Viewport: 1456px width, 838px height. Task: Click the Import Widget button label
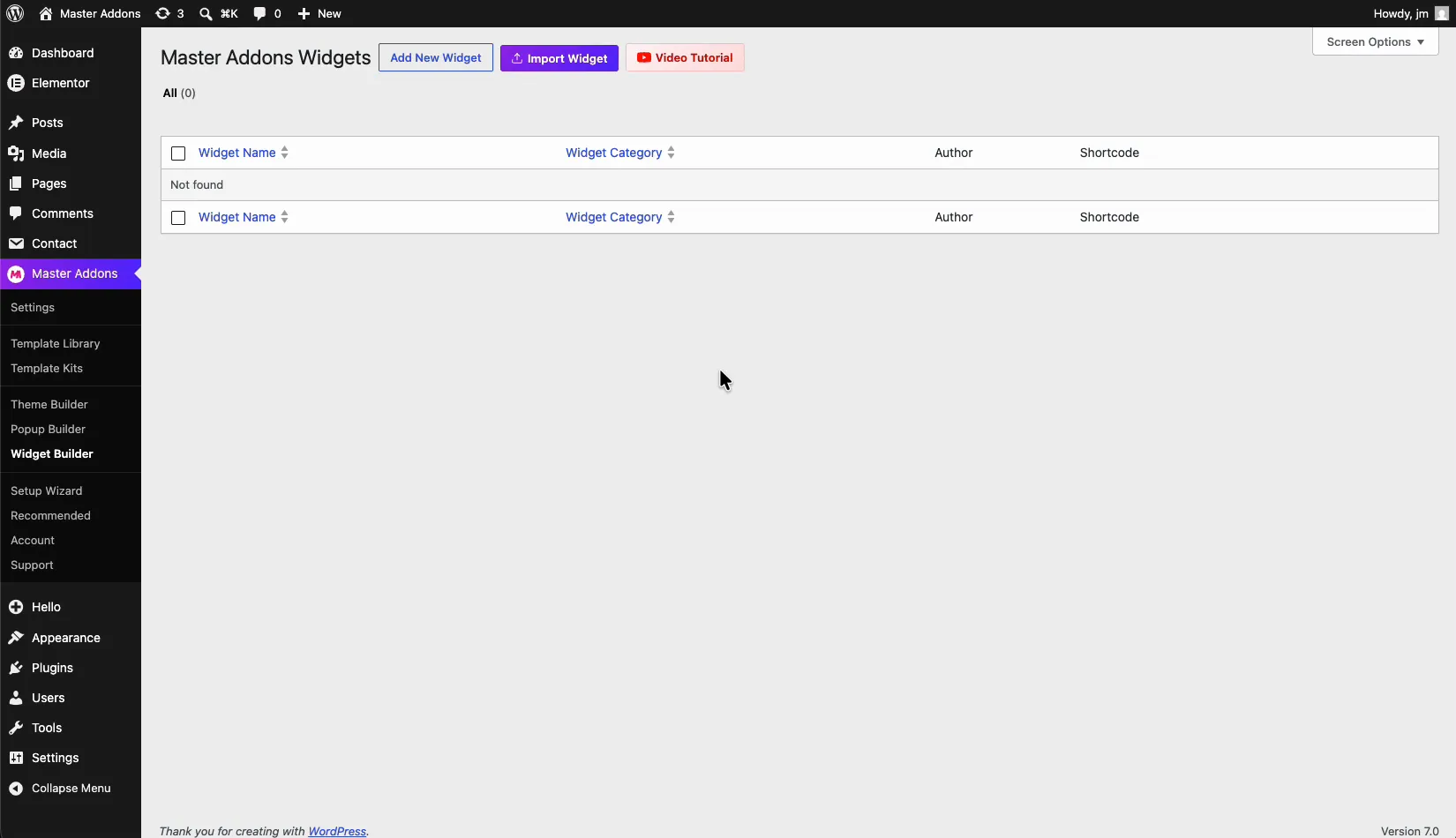click(567, 58)
